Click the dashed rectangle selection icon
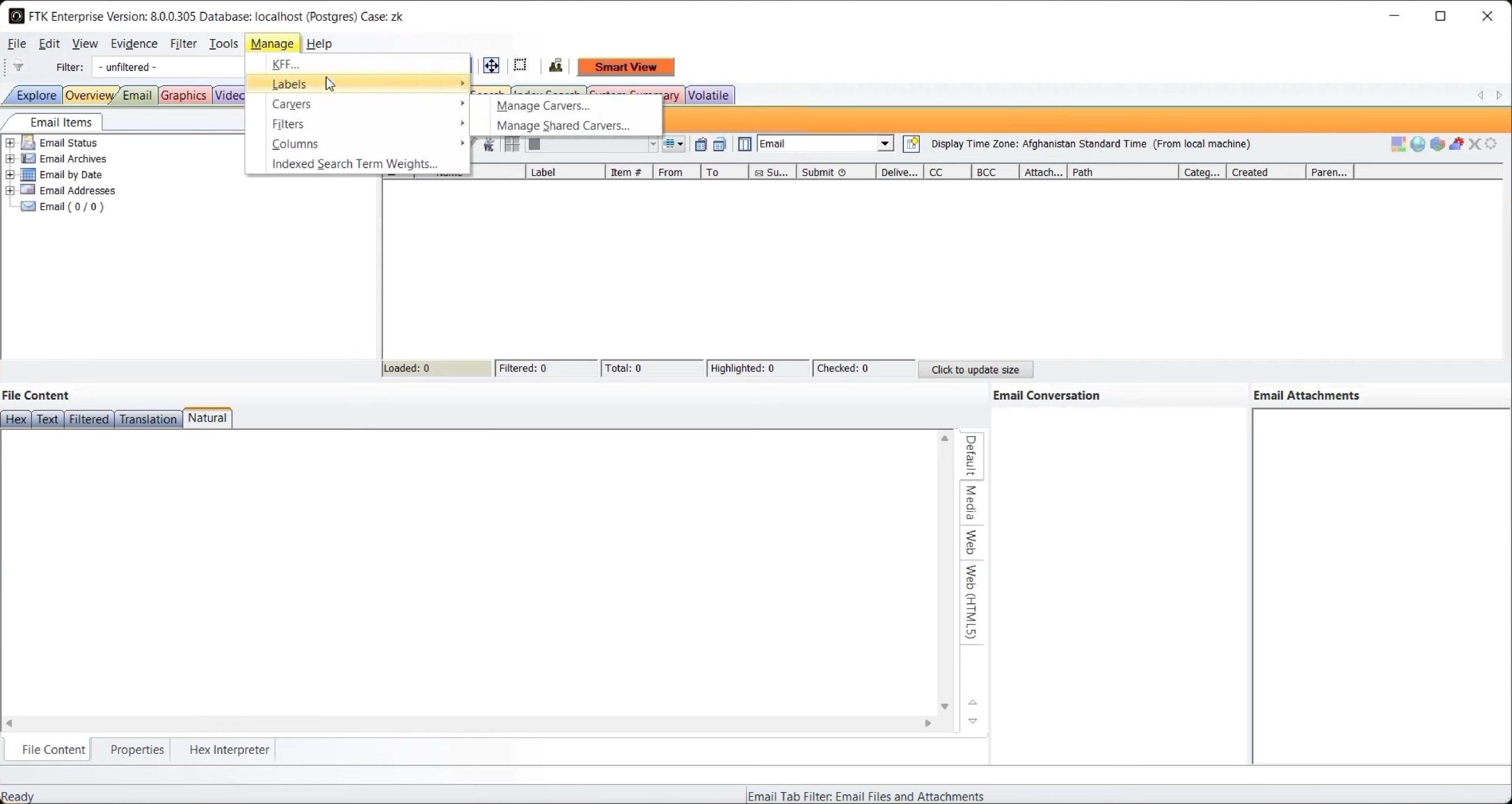1512x804 pixels. (x=520, y=66)
